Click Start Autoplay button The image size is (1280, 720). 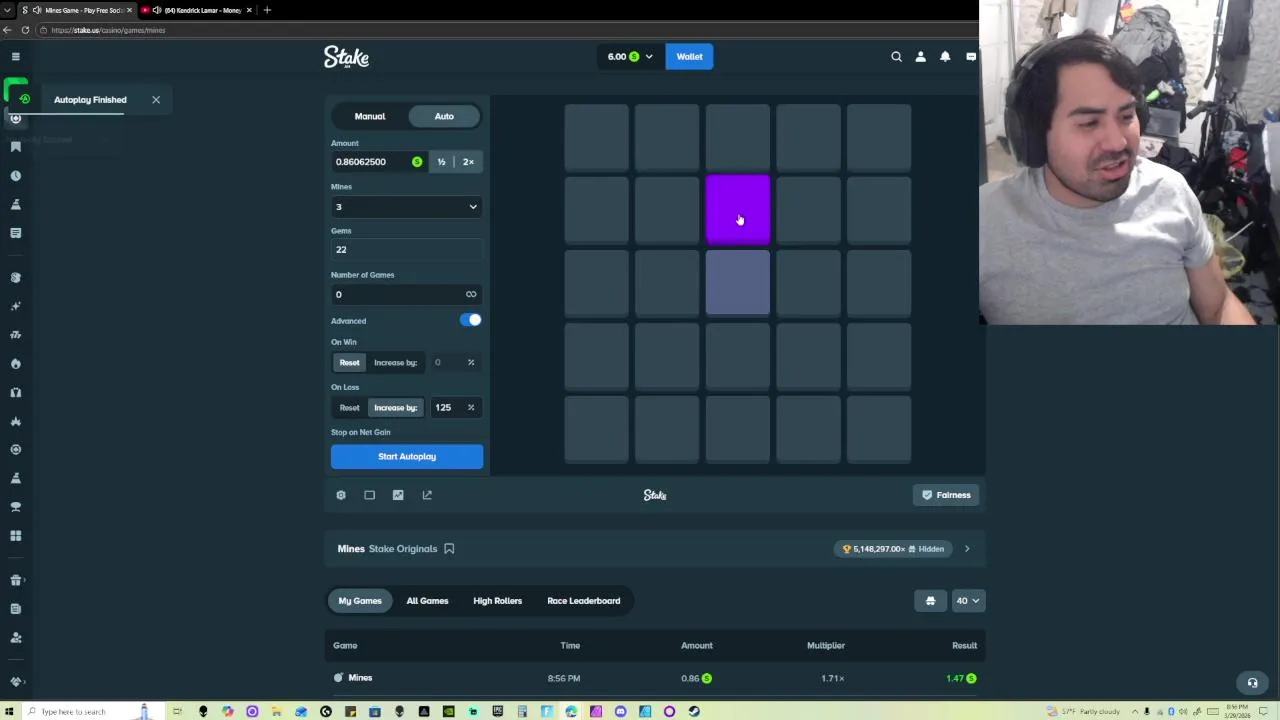tap(407, 457)
